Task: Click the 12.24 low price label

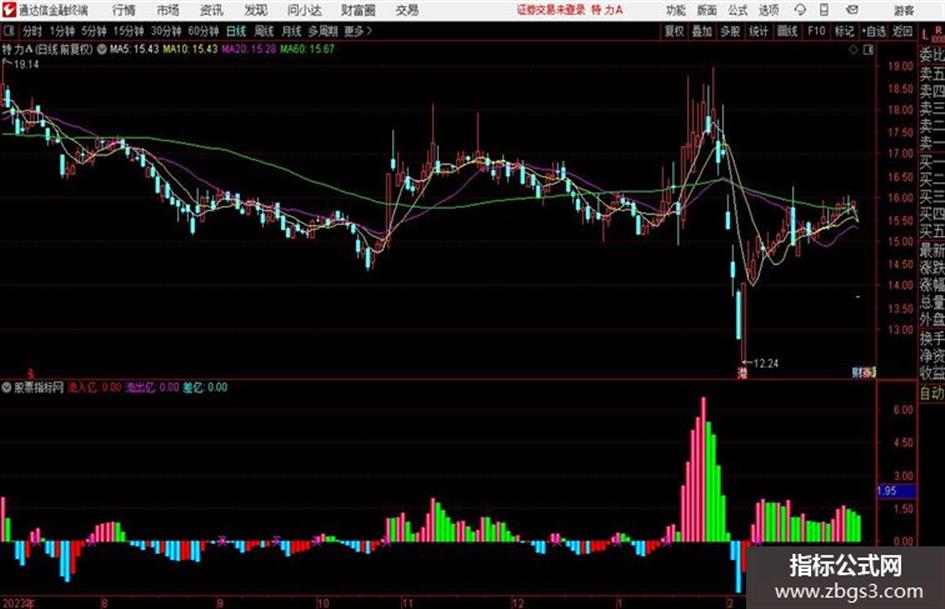Action: (766, 364)
